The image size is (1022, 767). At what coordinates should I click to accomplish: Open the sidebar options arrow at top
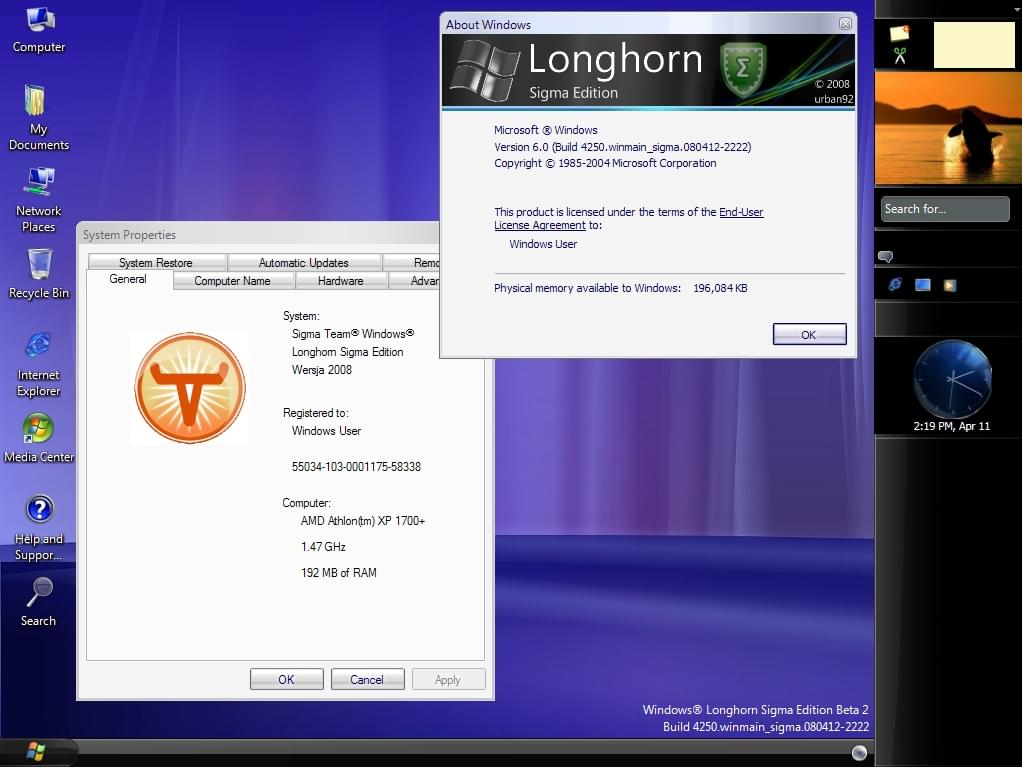[x=1017, y=9]
